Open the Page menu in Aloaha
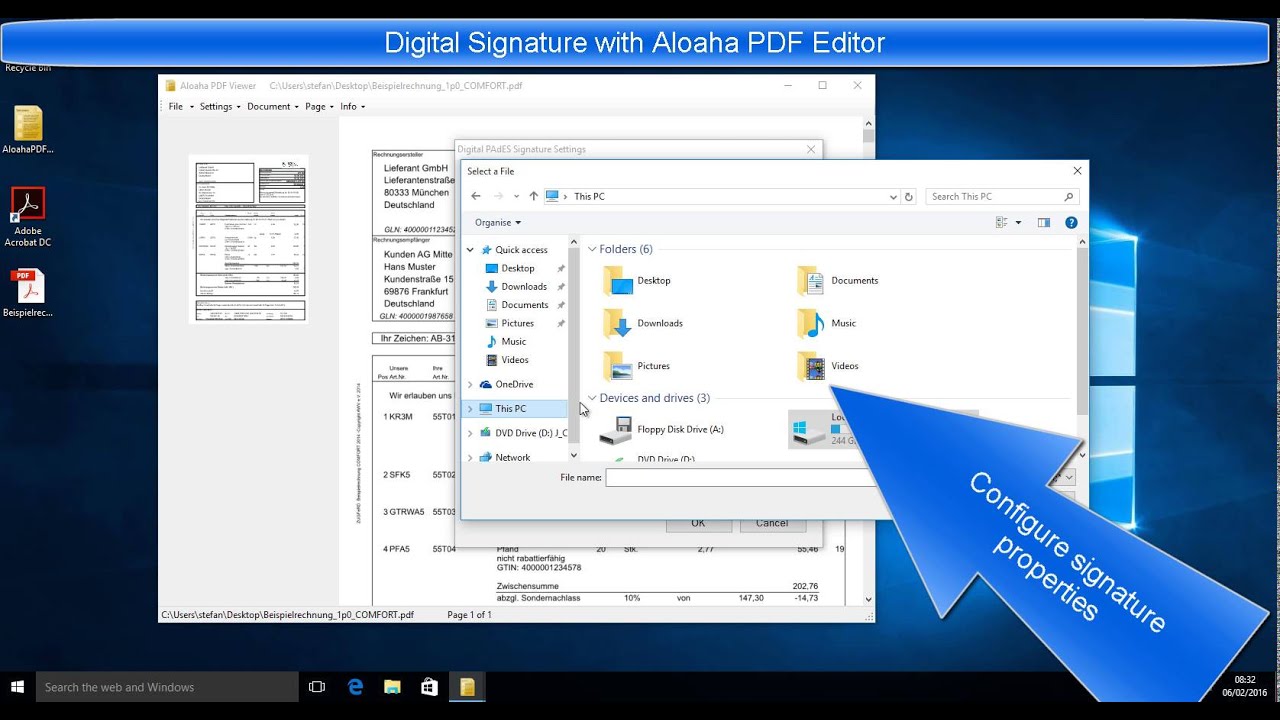1280x720 pixels. point(318,107)
